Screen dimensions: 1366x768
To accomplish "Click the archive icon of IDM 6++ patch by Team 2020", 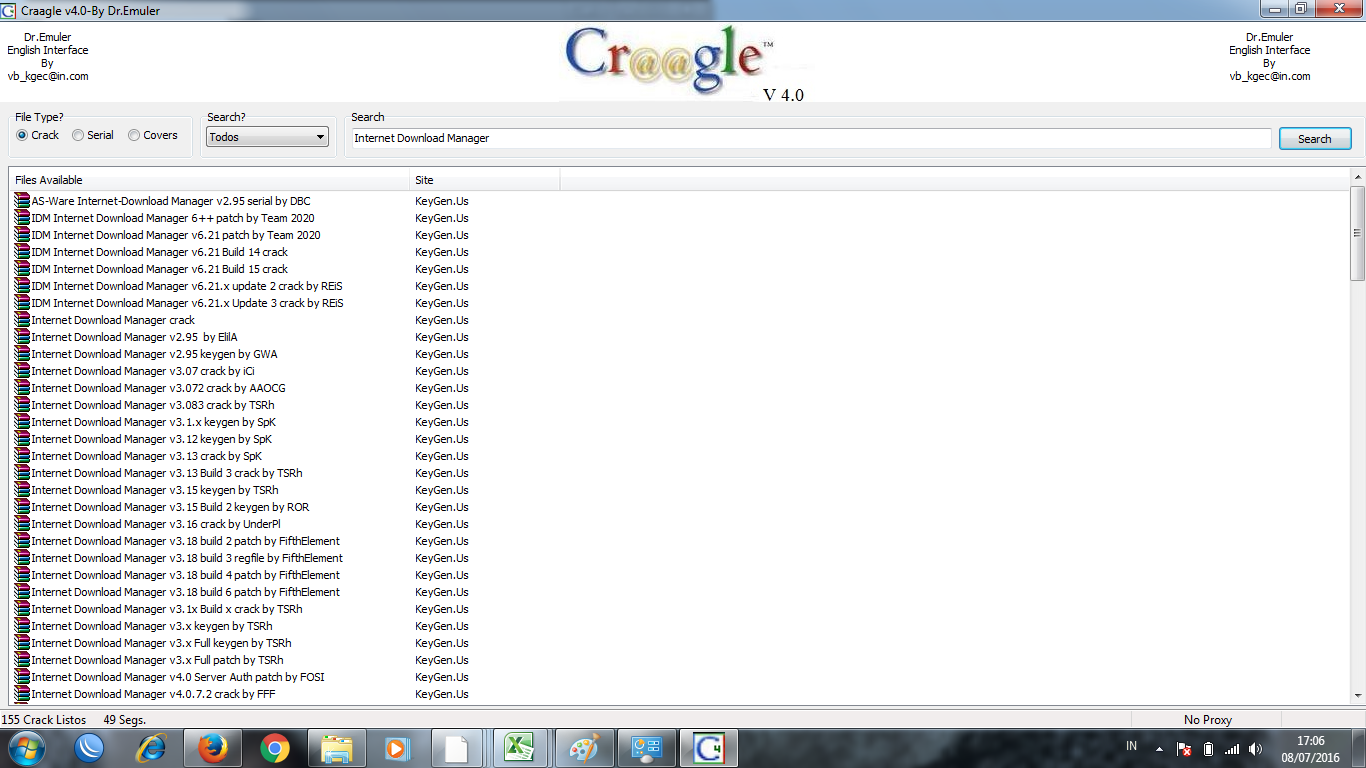I will coord(22,218).
